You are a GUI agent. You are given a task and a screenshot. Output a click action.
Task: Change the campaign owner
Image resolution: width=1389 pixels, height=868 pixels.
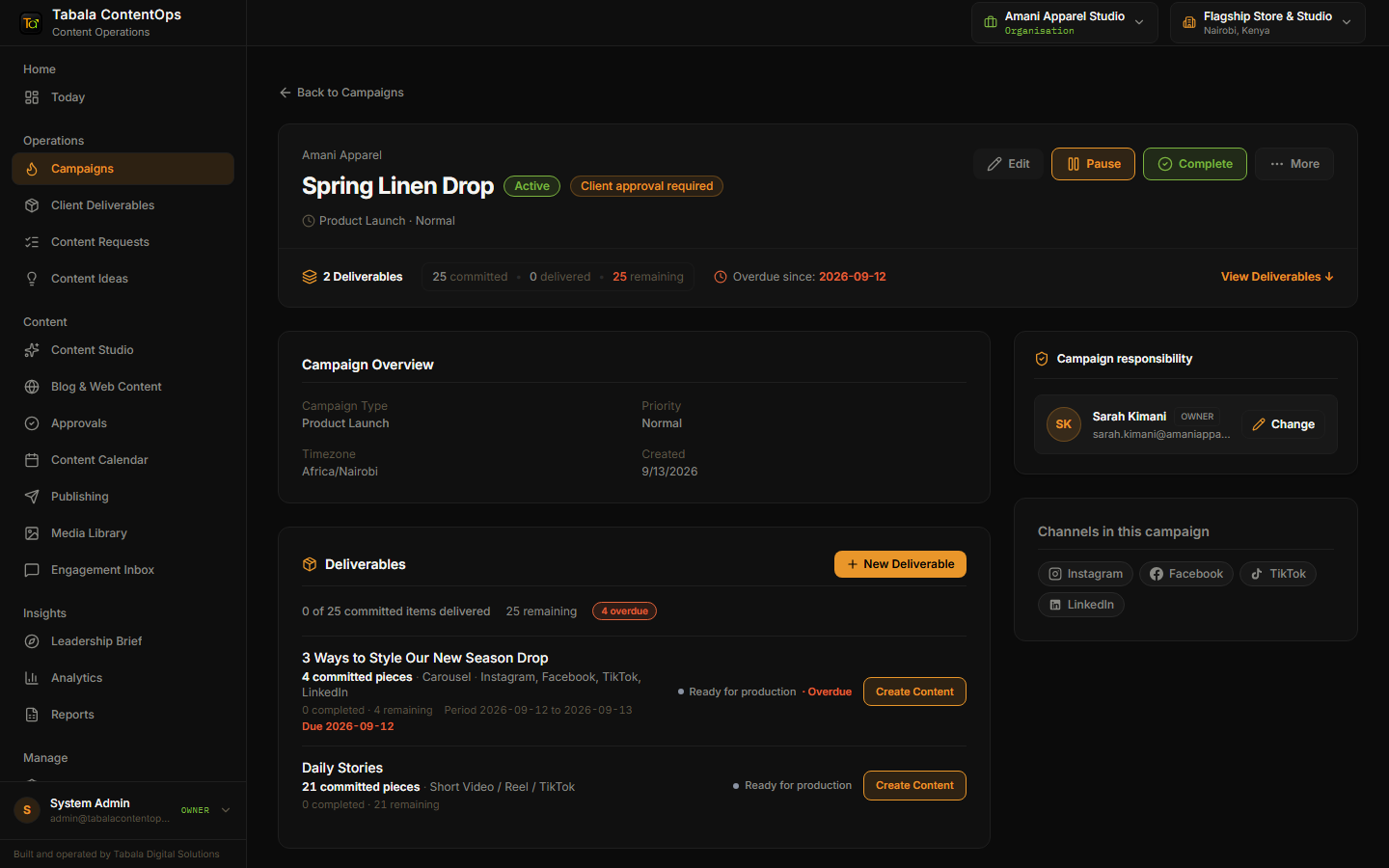click(x=1283, y=424)
